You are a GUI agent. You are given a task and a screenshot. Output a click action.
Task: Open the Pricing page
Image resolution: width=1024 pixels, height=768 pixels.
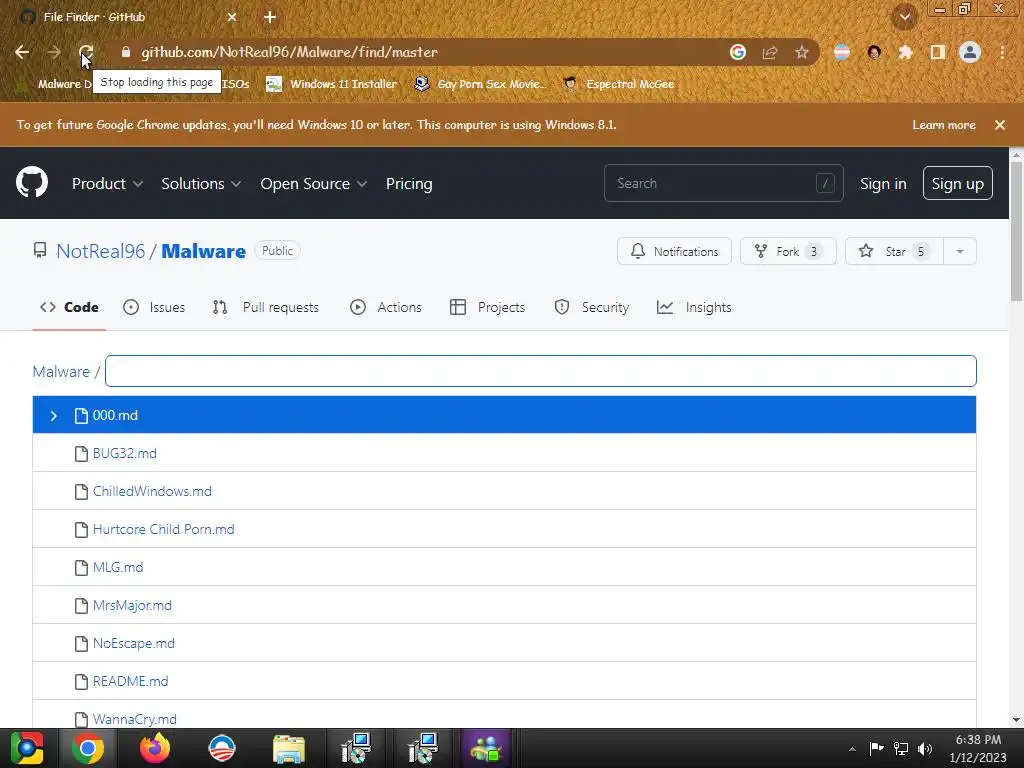(409, 184)
